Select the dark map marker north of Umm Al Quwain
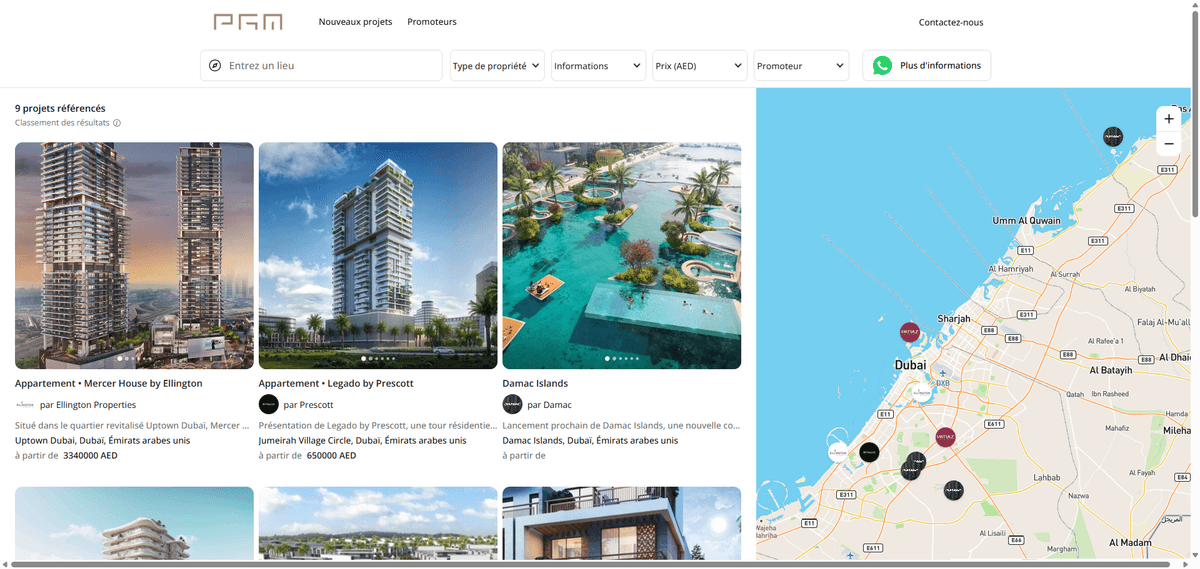The height and width of the screenshot is (569, 1200). click(x=1113, y=136)
